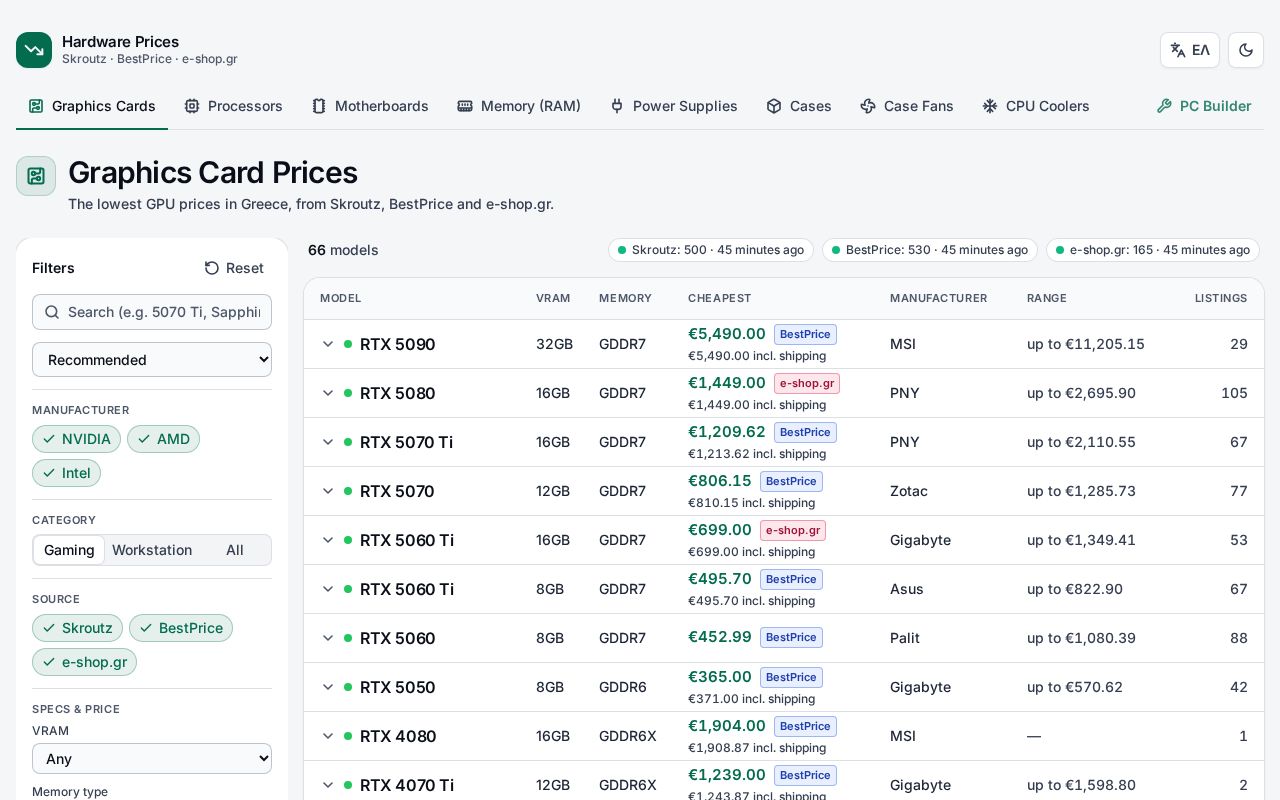The image size is (1280, 800).
Task: Click the GDDR6X cell in RTX 4080 row
Action: click(628, 736)
